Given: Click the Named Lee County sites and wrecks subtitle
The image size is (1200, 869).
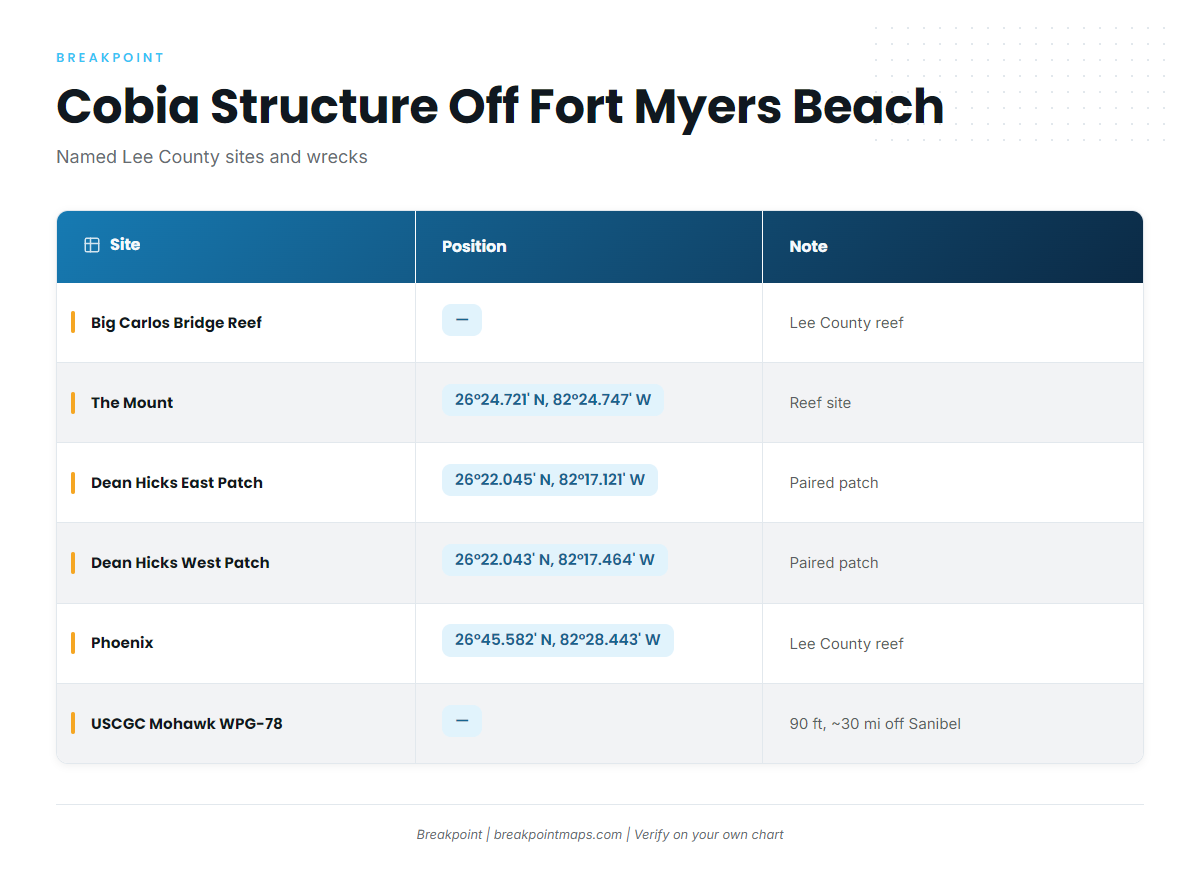Looking at the screenshot, I should click(x=212, y=157).
